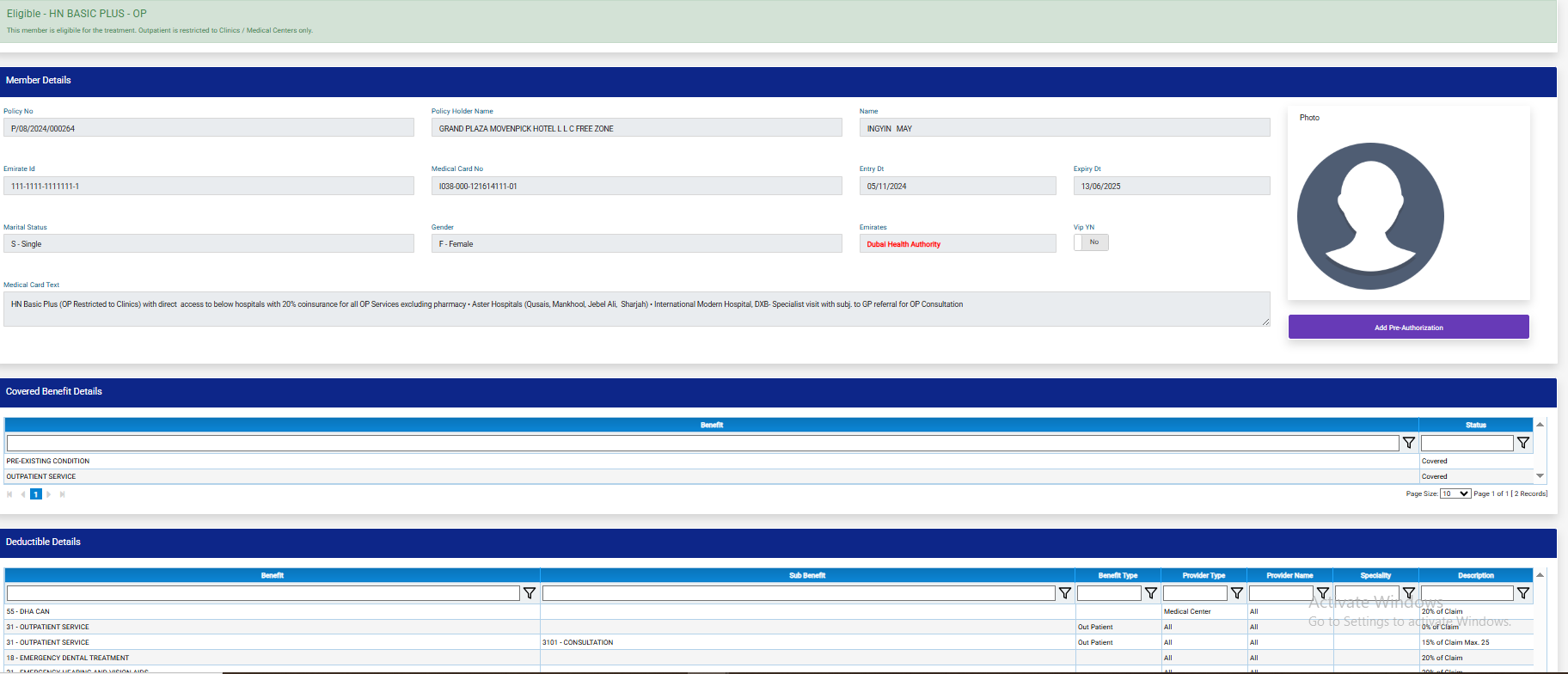Click the member photo placeholder
The image size is (1568, 674).
coord(1370,217)
